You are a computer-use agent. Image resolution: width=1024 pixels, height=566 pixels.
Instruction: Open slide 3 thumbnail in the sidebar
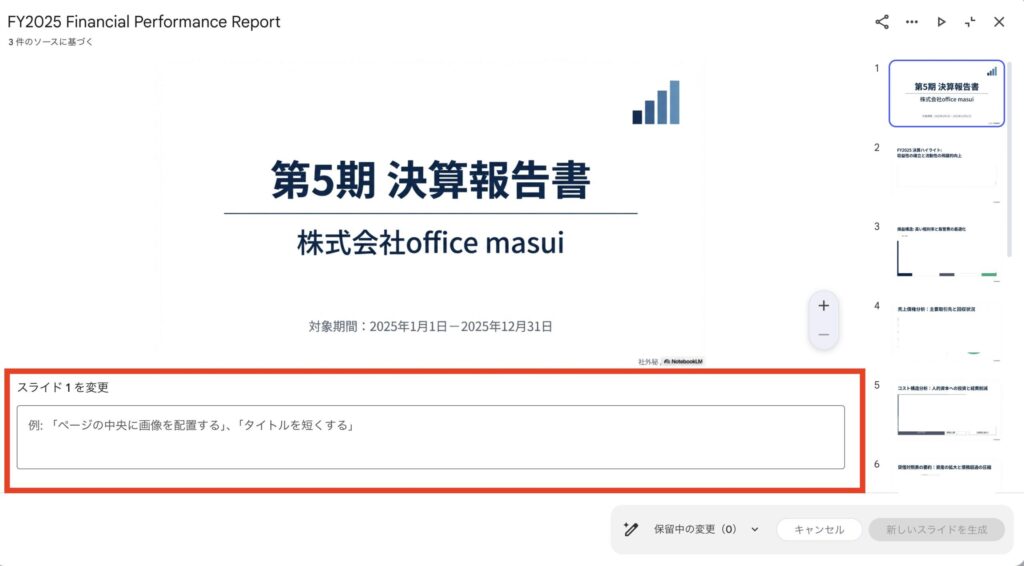click(946, 250)
